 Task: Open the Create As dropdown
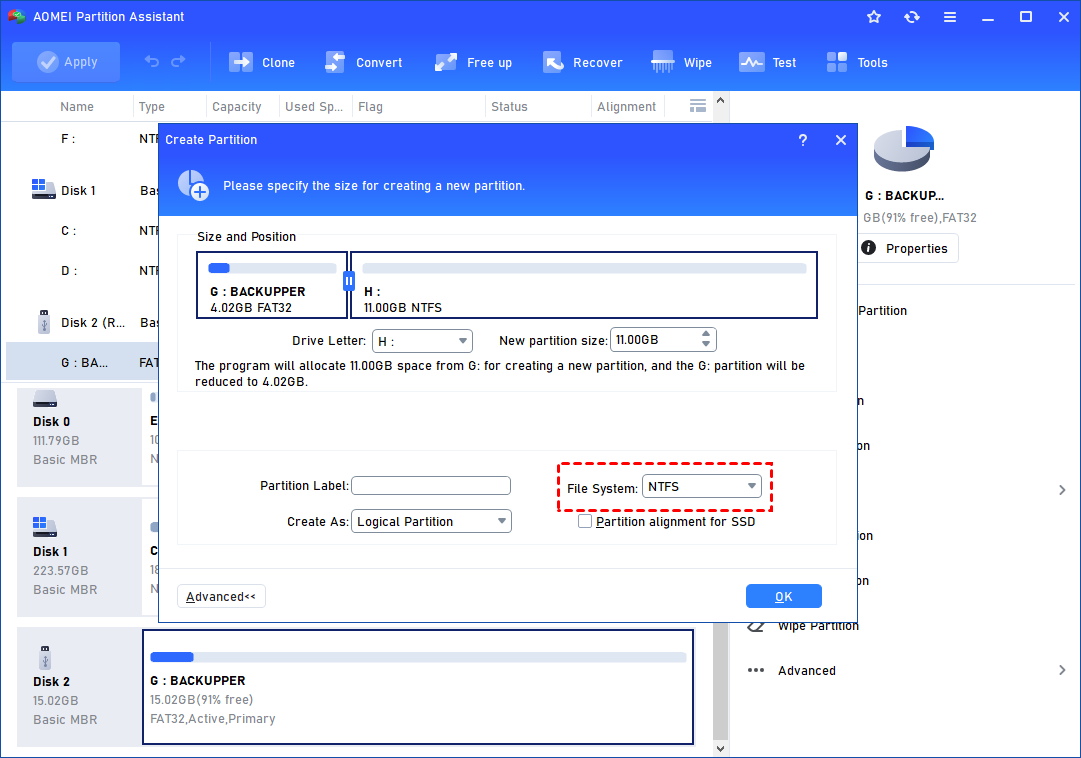432,521
